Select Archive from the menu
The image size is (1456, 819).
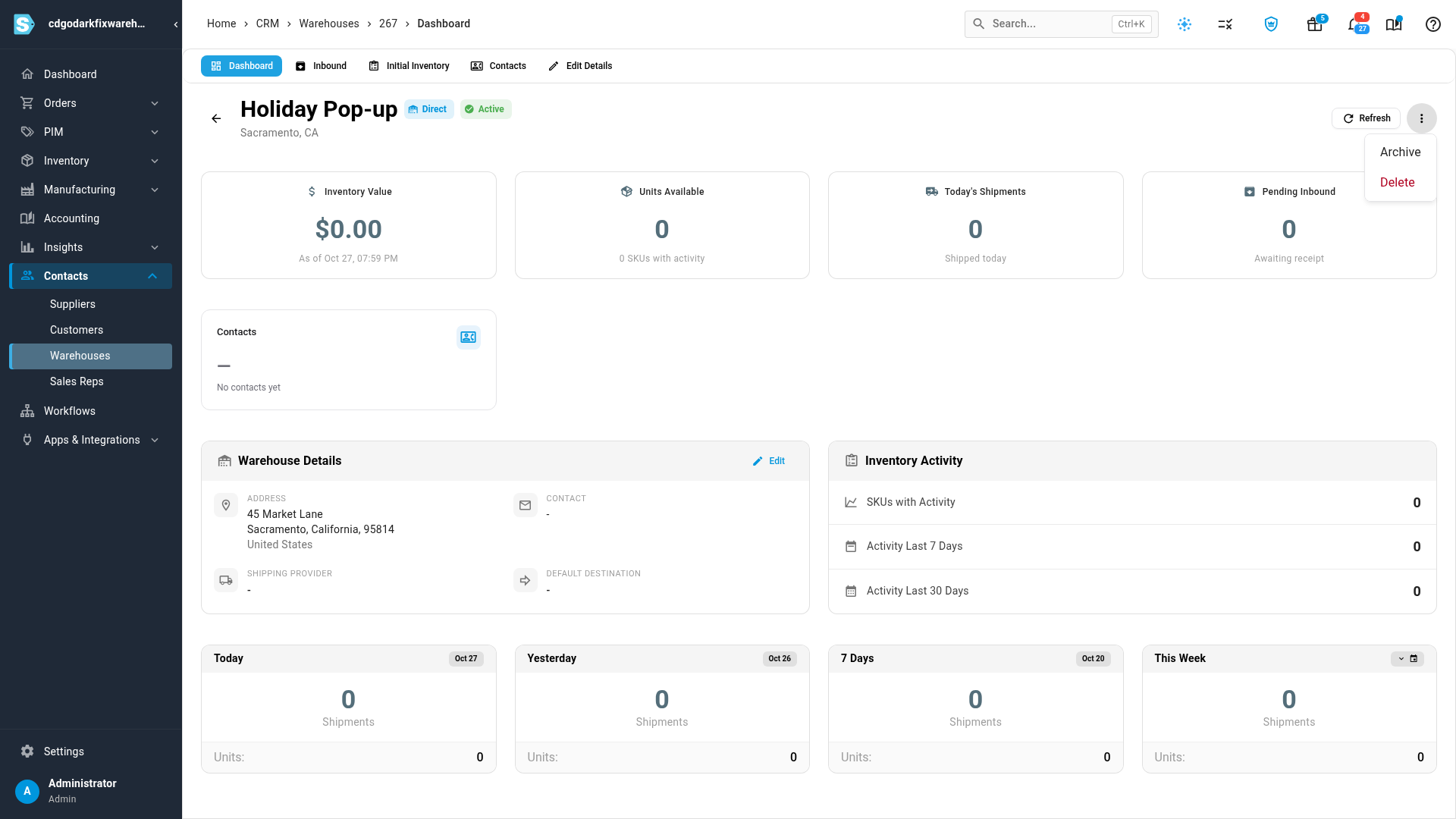[x=1400, y=152]
